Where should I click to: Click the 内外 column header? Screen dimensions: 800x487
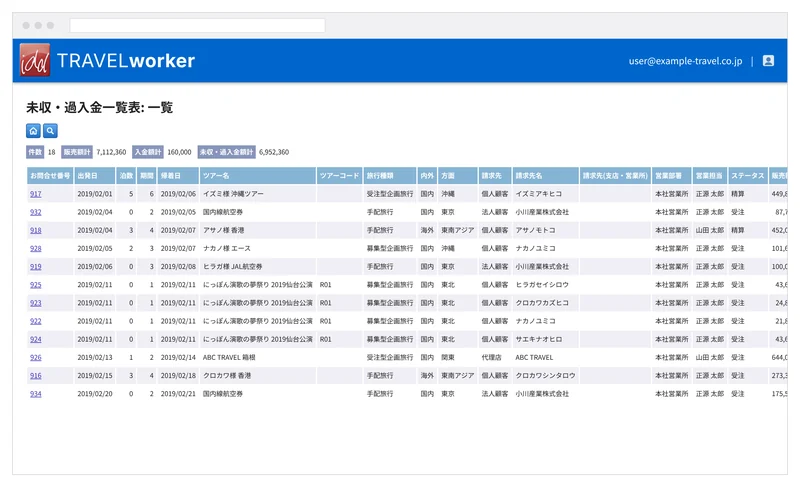[x=428, y=175]
